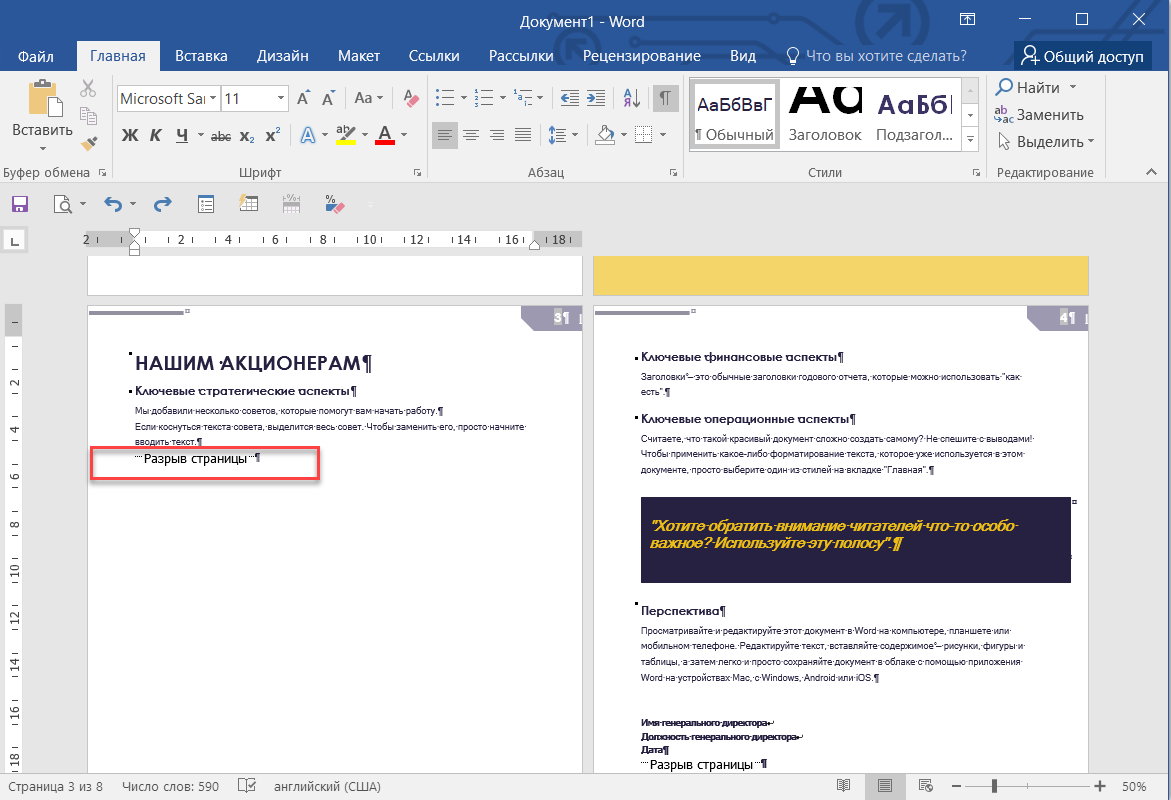Click the ribbon display options icon in title bar

point(967,19)
